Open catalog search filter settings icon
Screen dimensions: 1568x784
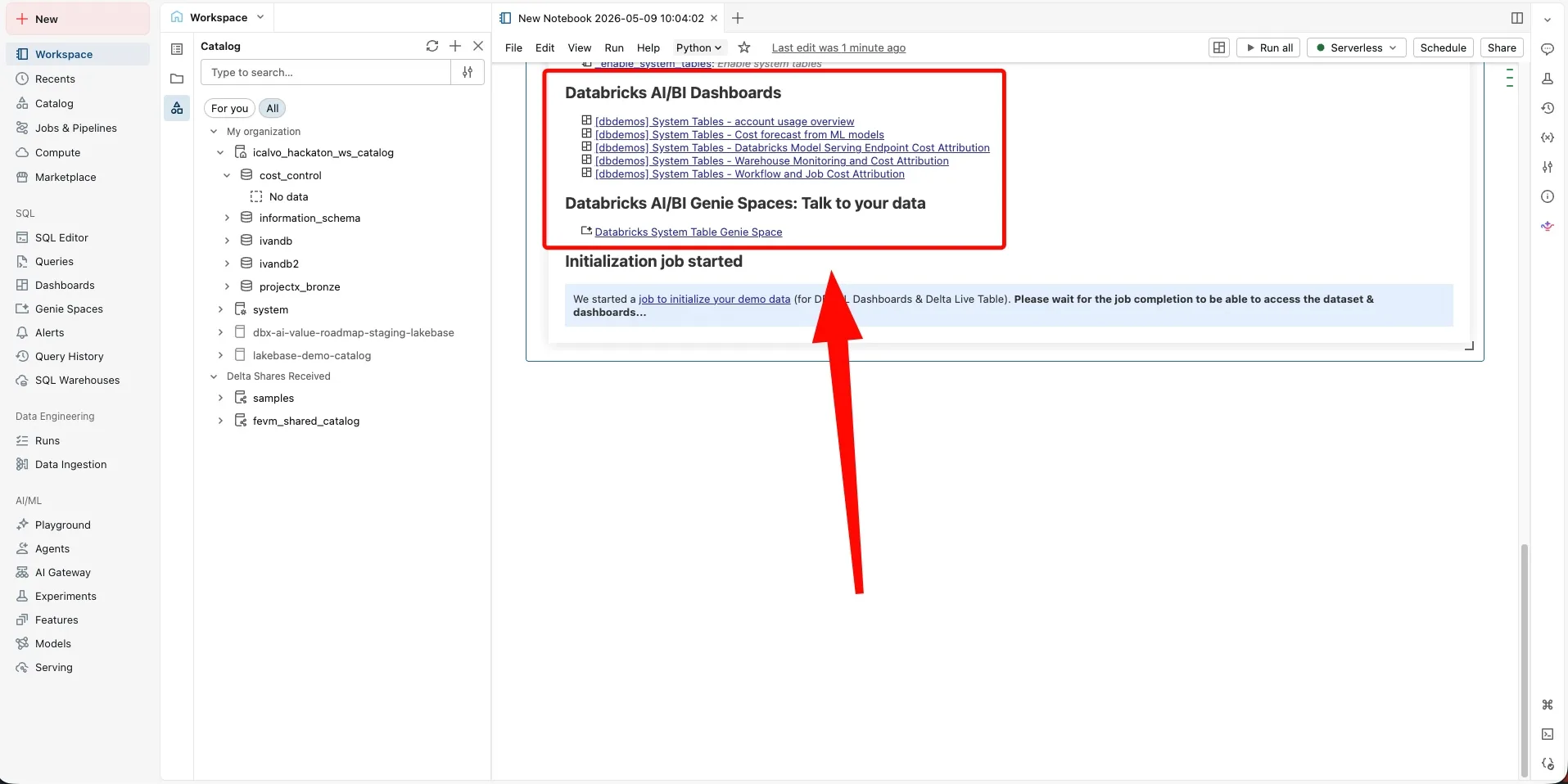(468, 72)
